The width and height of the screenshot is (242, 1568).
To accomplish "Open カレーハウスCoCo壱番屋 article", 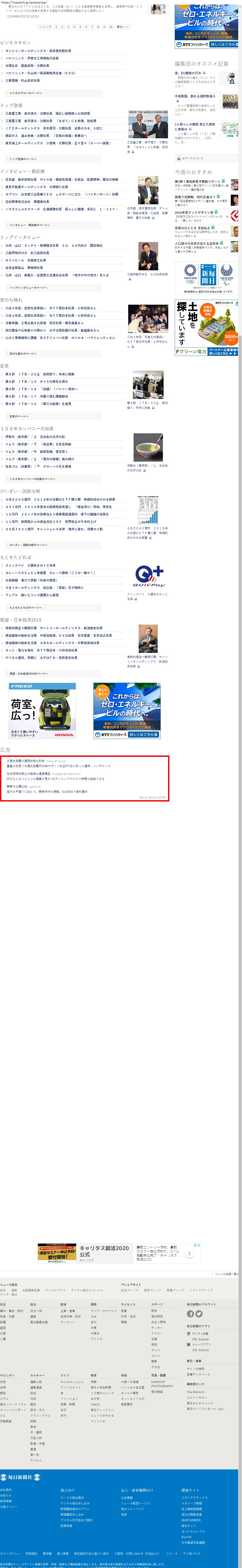I will [x=50, y=573].
